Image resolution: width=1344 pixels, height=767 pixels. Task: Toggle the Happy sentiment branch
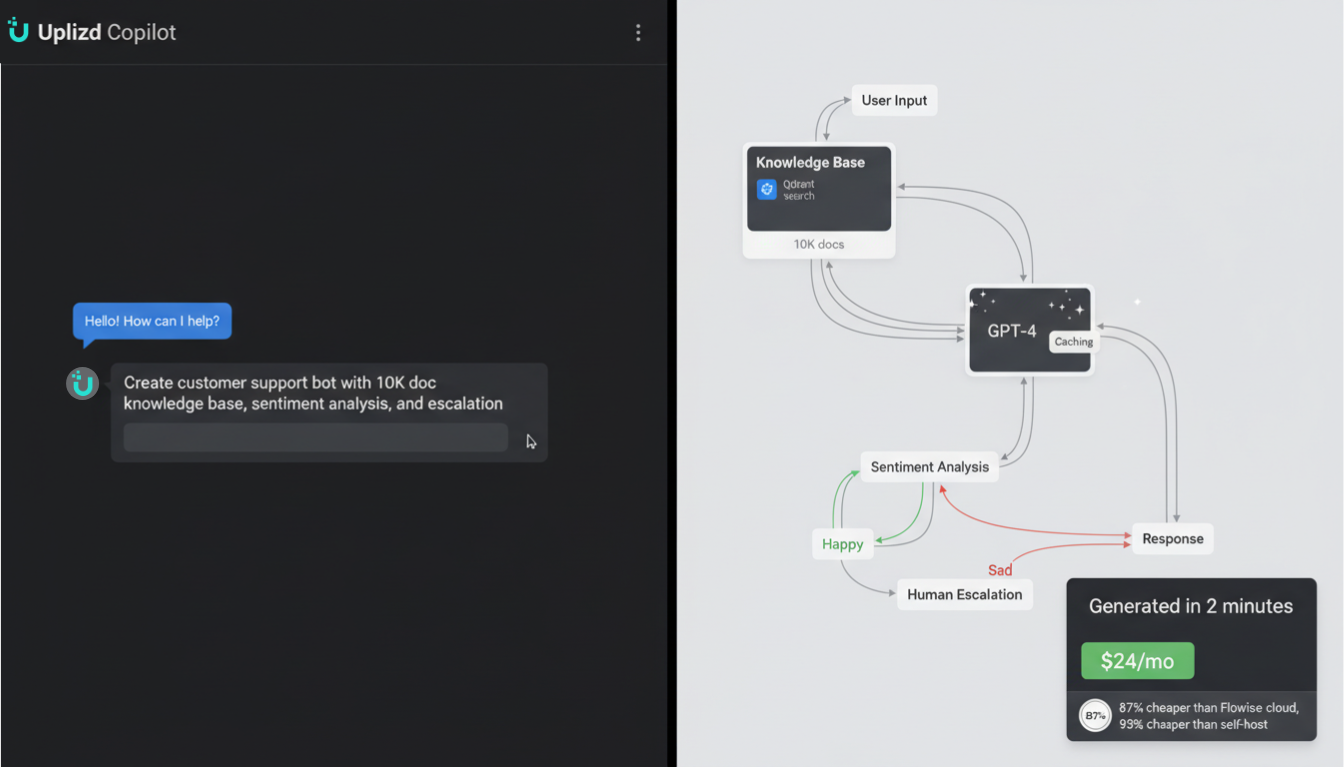[x=842, y=544]
